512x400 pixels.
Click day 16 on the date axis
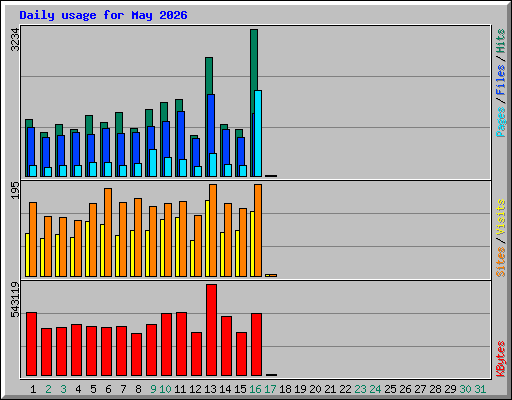click(x=255, y=389)
